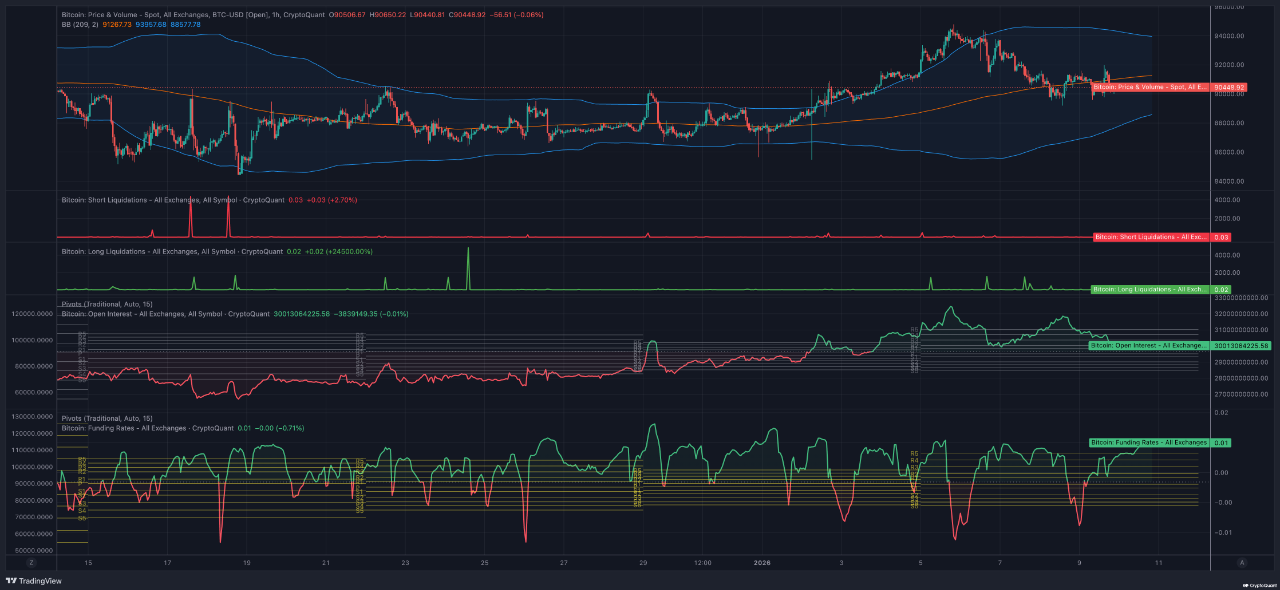Click the Z timezone button
Screen dimensions: 1280x590
32,563
